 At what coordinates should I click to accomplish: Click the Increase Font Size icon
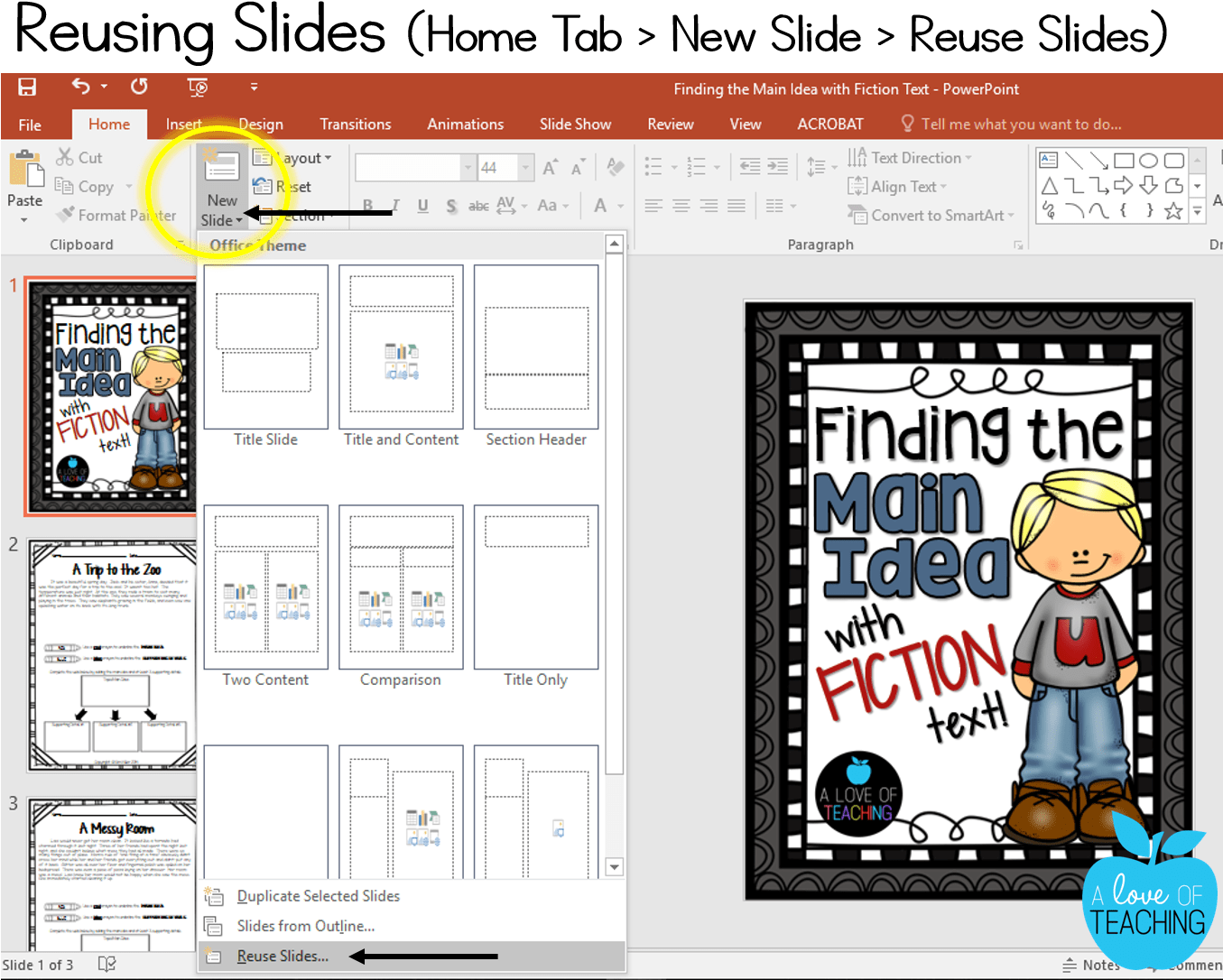click(550, 168)
